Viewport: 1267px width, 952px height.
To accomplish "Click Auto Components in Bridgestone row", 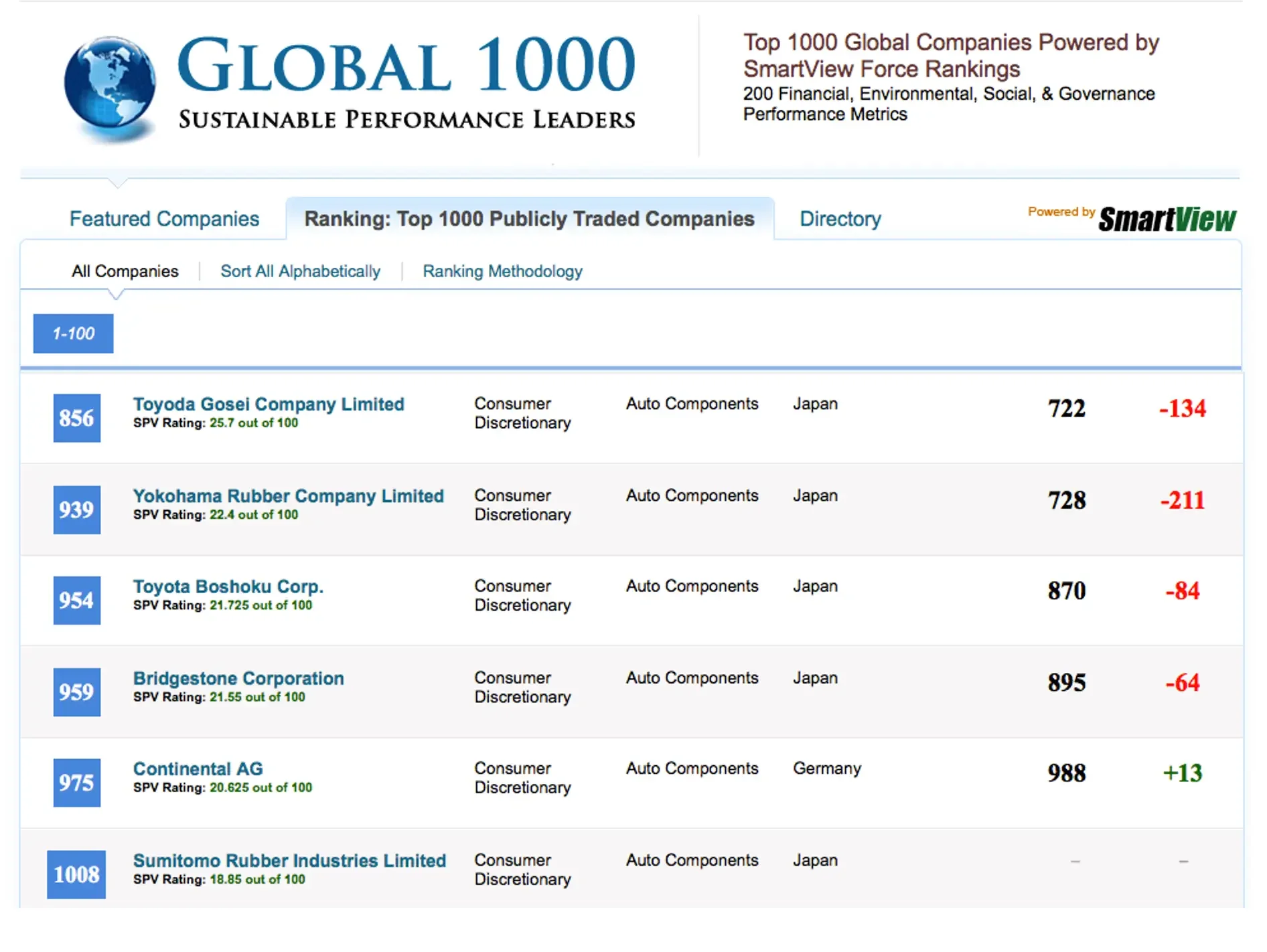I will pyautogui.click(x=692, y=678).
